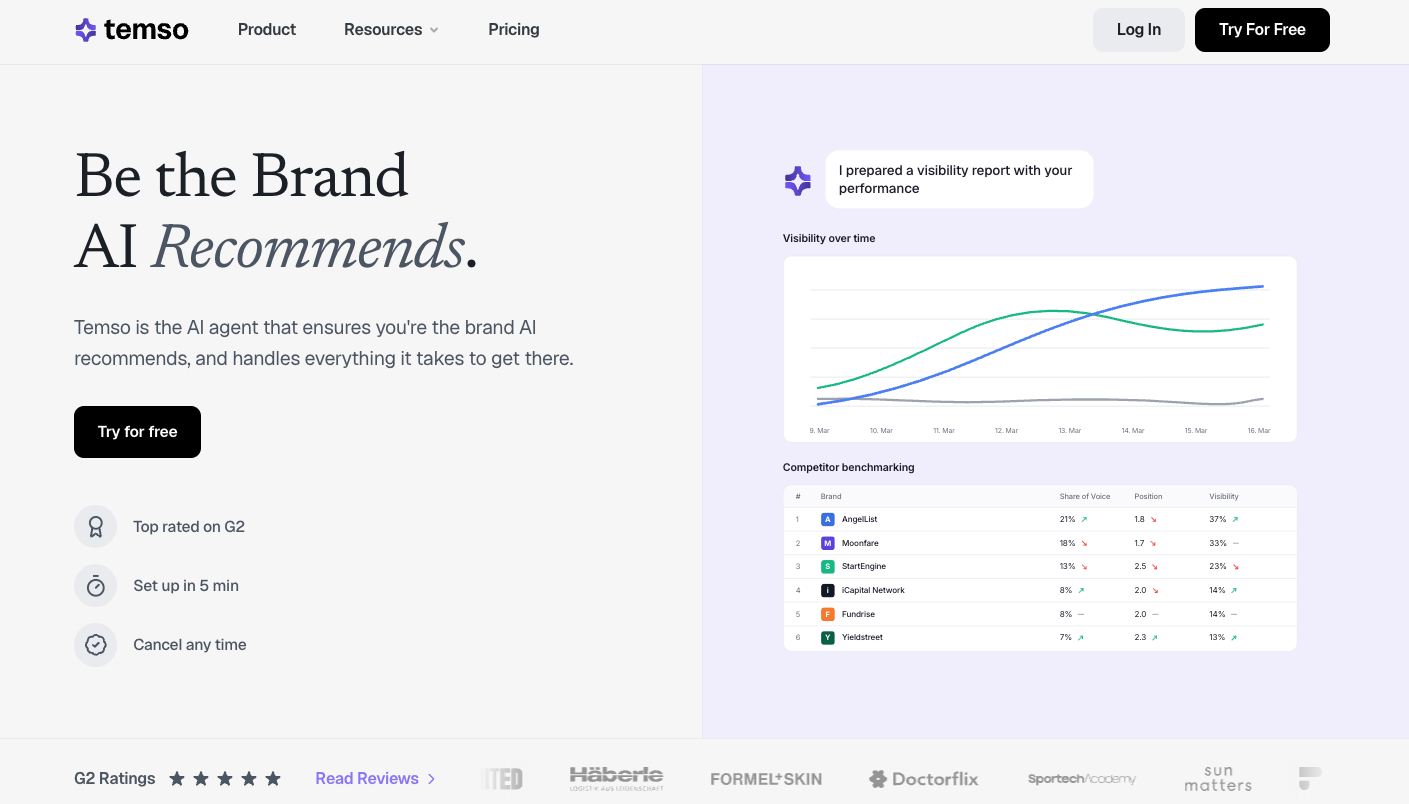The height and width of the screenshot is (804, 1409).
Task: Click the chevron next to Read Reviews
Action: (432, 779)
